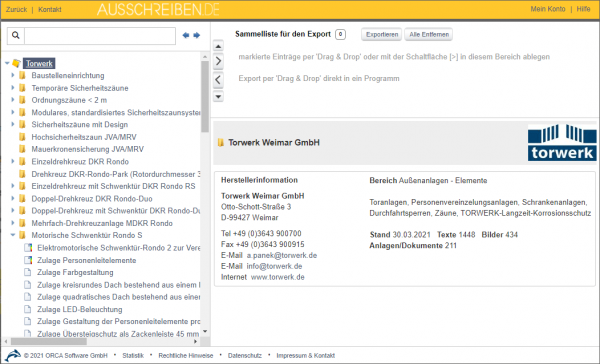Click the magnifier search icon
Viewport: 600px width, 364px height.
click(16, 35)
